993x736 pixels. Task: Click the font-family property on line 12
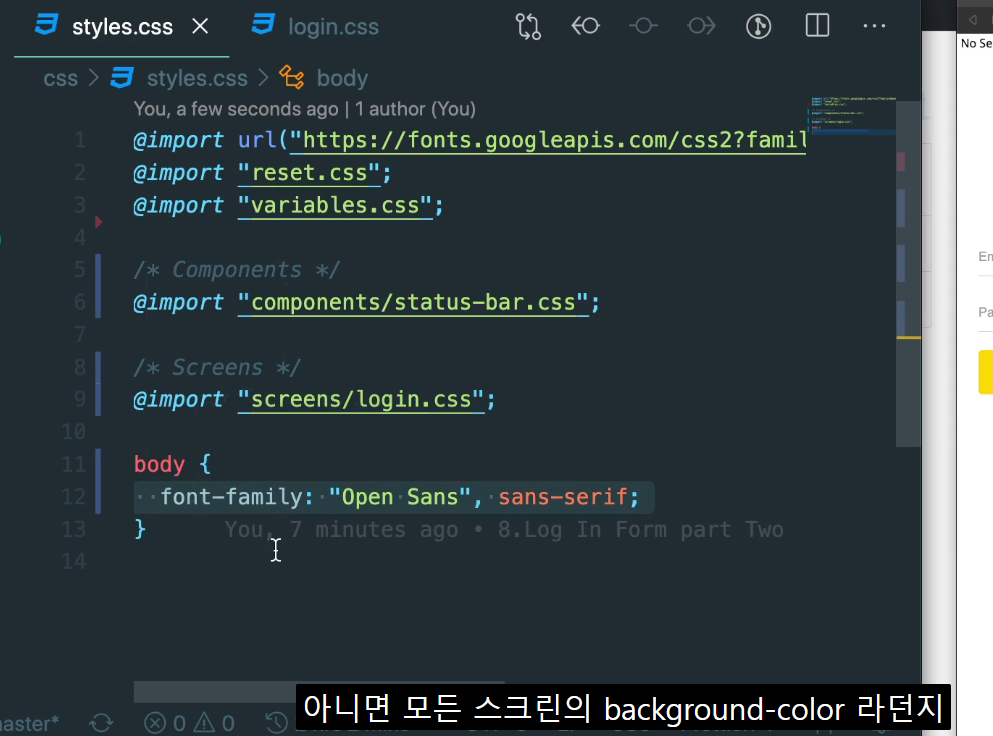231,497
